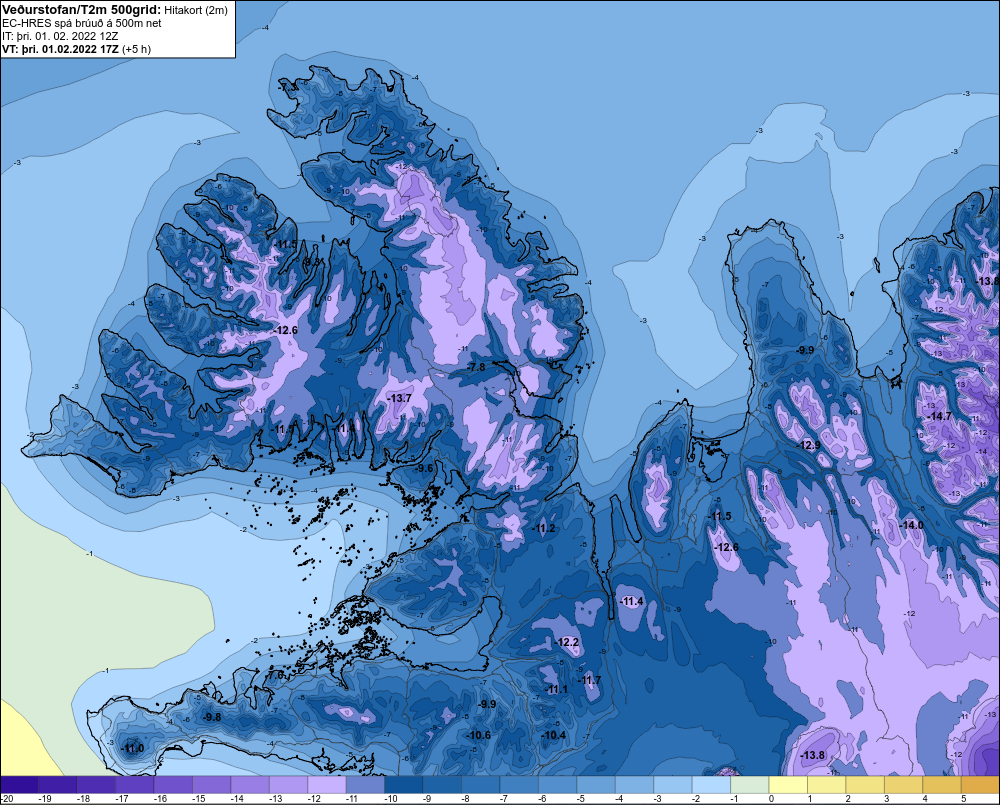1000x805 pixels.
Task: Select the orange legend swatch right of 5
Action: click(980, 785)
